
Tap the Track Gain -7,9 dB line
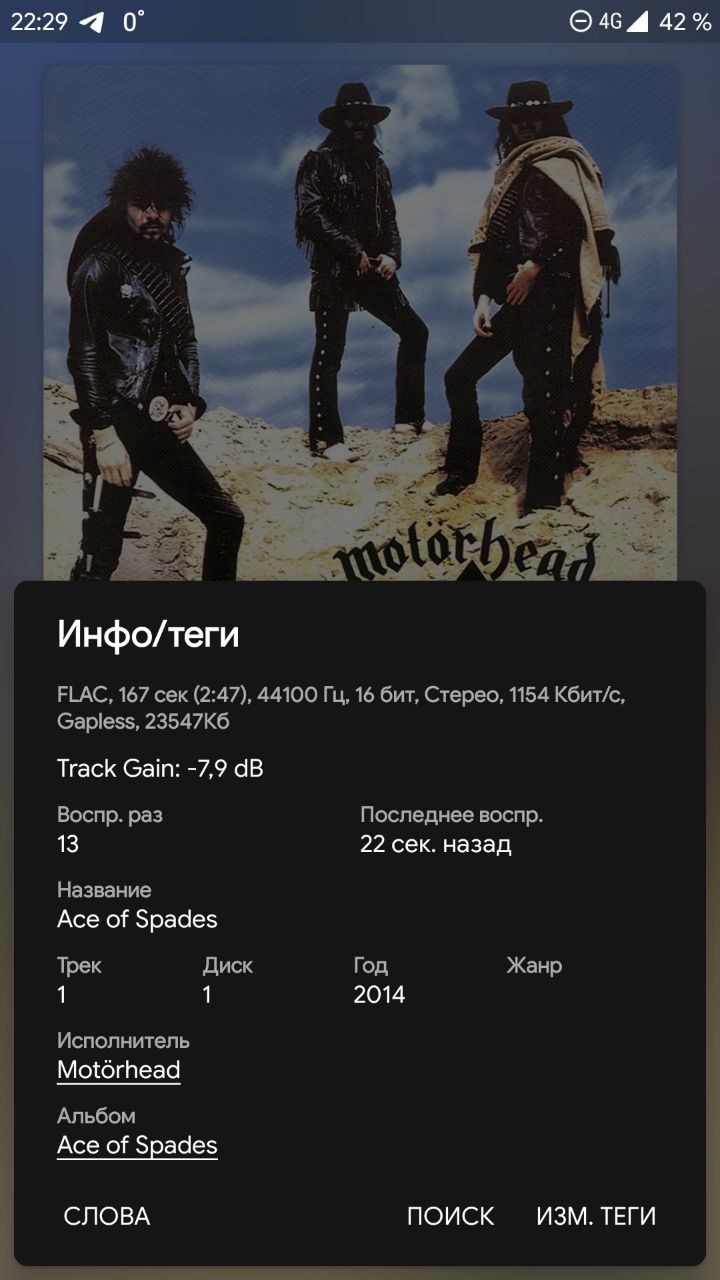[x=160, y=768]
